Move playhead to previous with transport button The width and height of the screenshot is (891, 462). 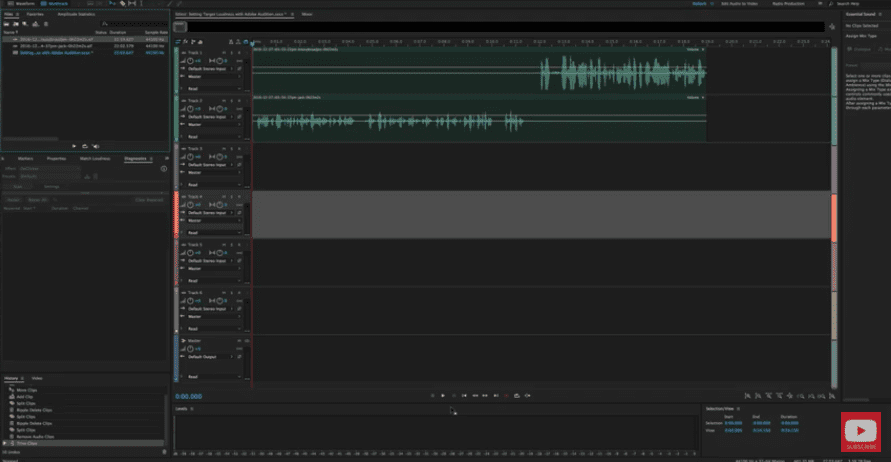point(464,396)
